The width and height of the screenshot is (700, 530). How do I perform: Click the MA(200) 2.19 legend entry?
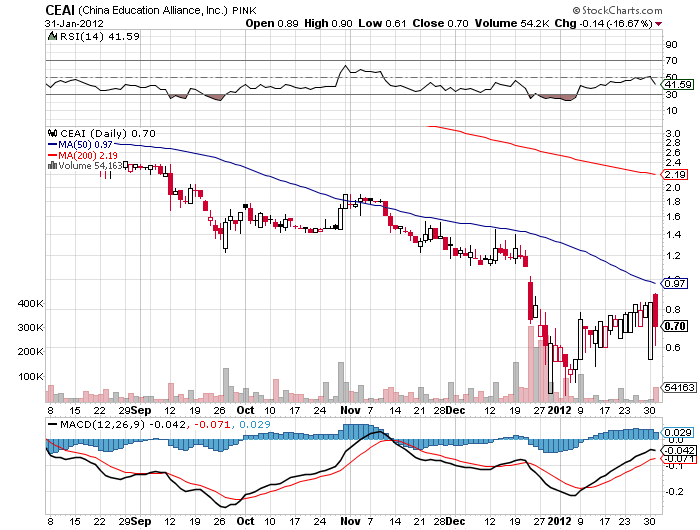(83, 155)
